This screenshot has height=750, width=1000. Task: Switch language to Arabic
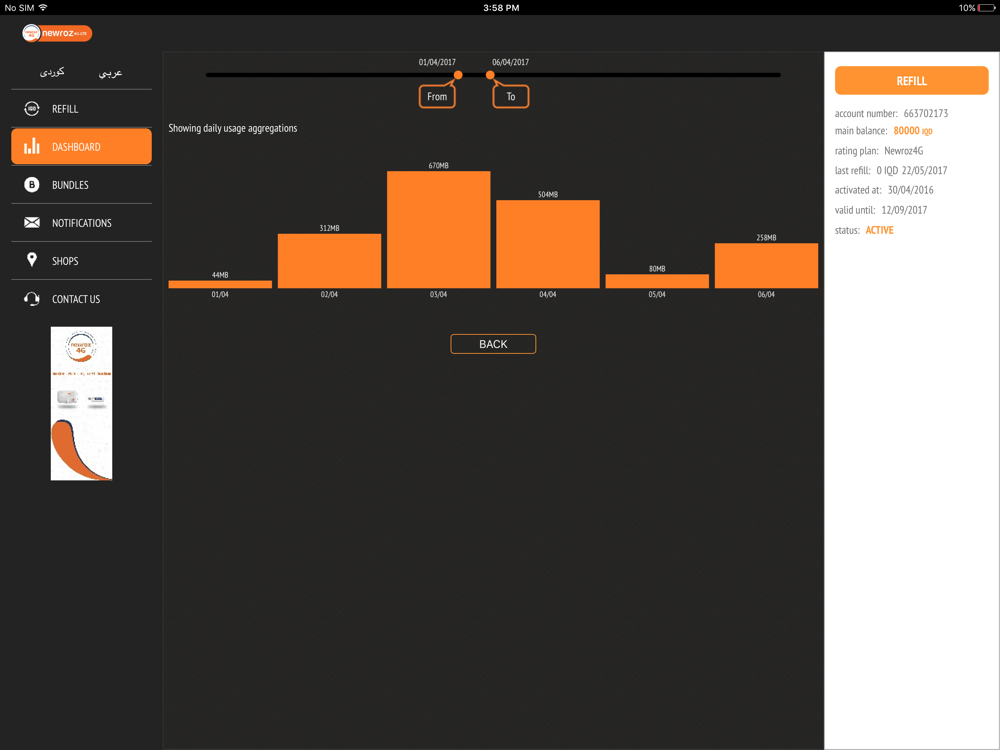(x=110, y=73)
